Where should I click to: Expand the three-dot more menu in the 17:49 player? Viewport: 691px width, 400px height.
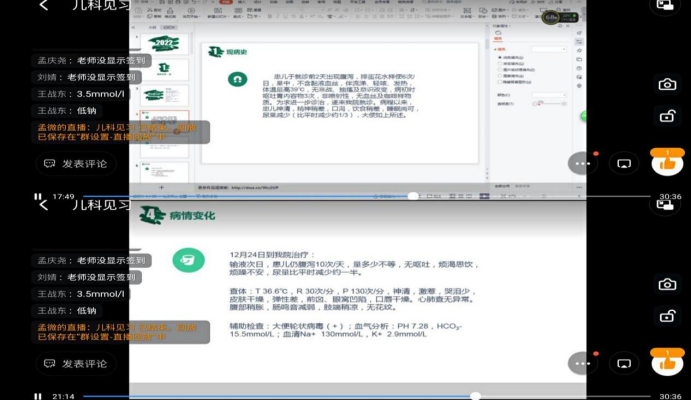click(581, 163)
